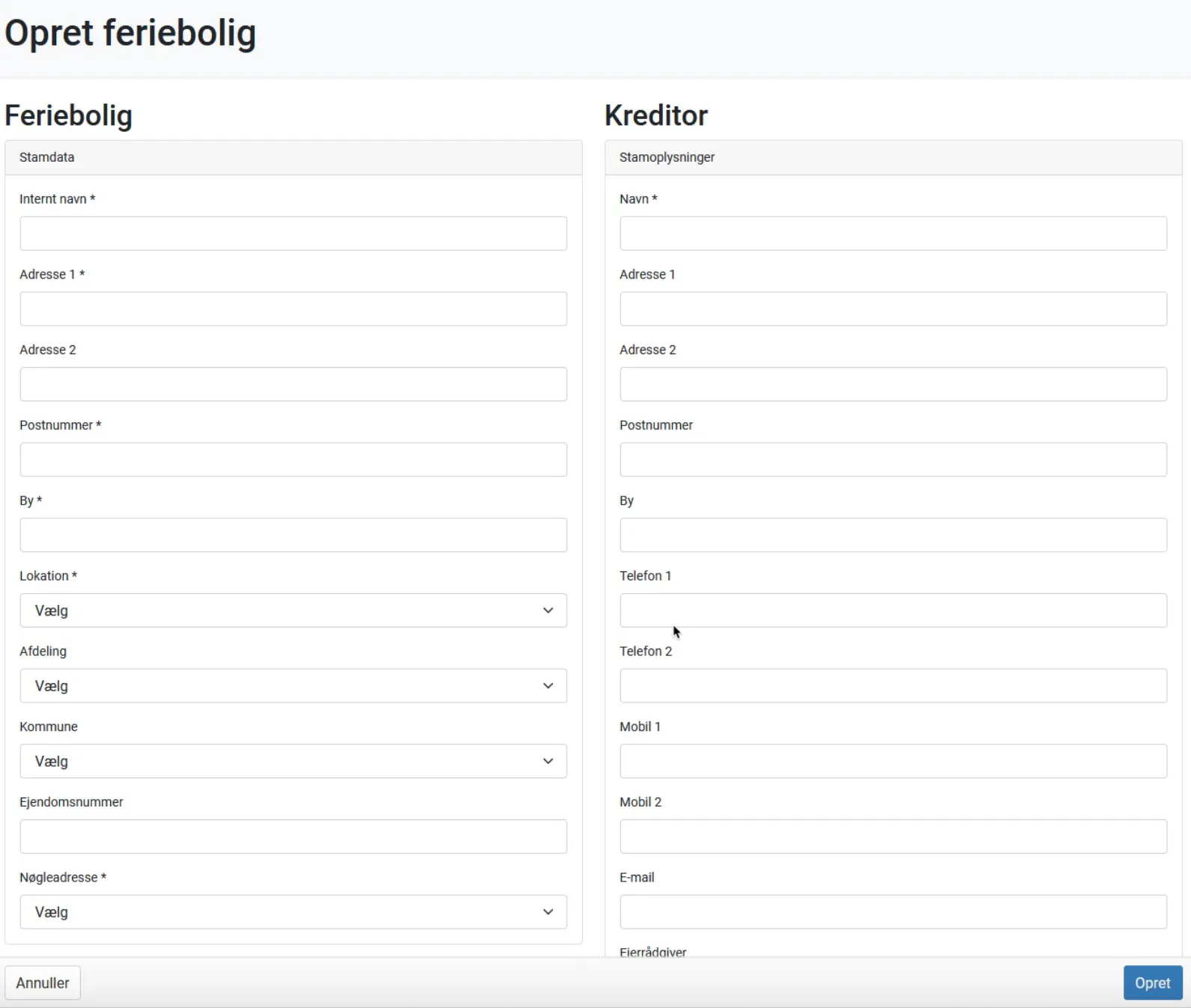Click the Internt navn input field

[x=293, y=234]
